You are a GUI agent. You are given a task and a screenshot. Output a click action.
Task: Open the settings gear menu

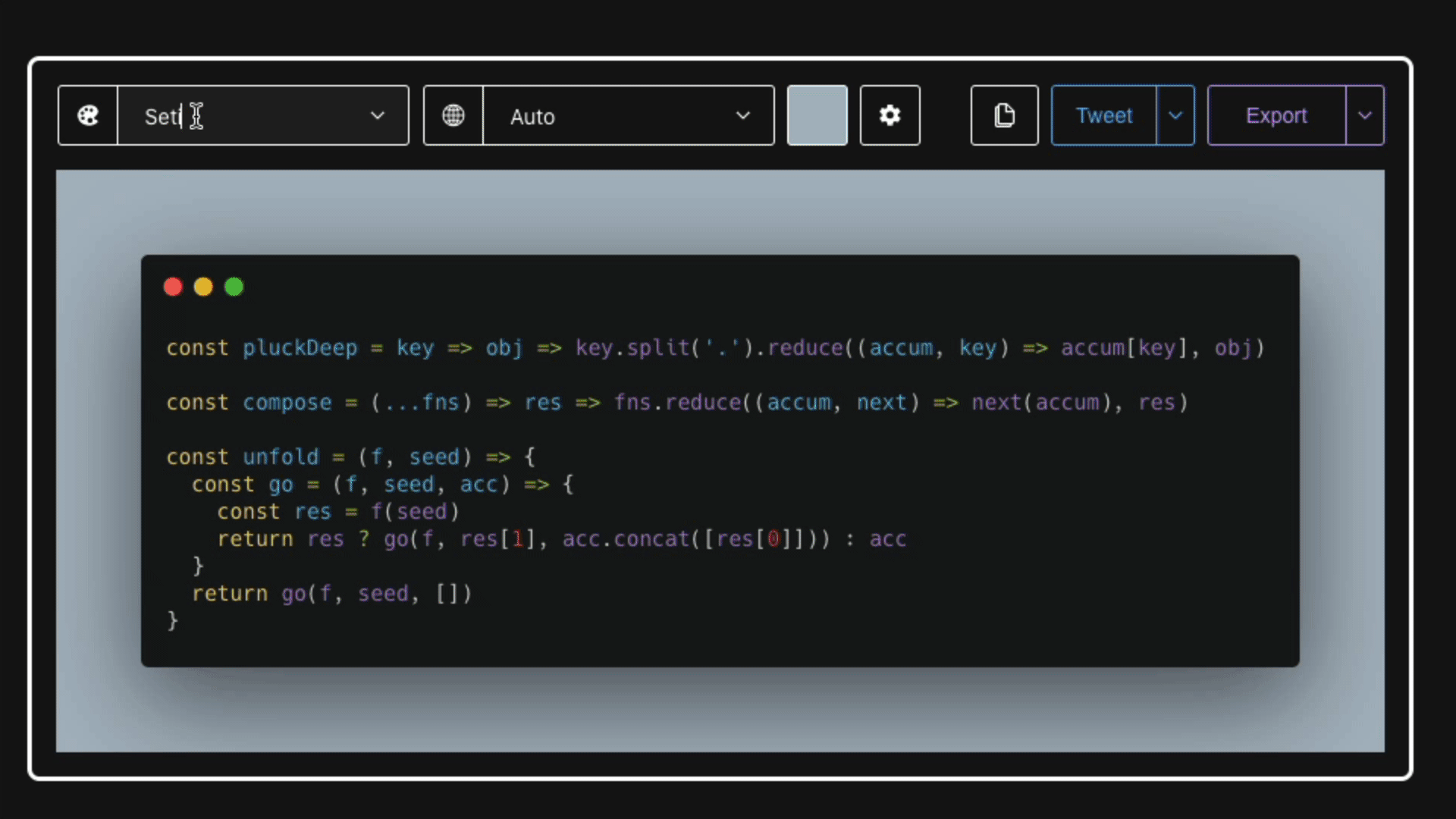(890, 115)
